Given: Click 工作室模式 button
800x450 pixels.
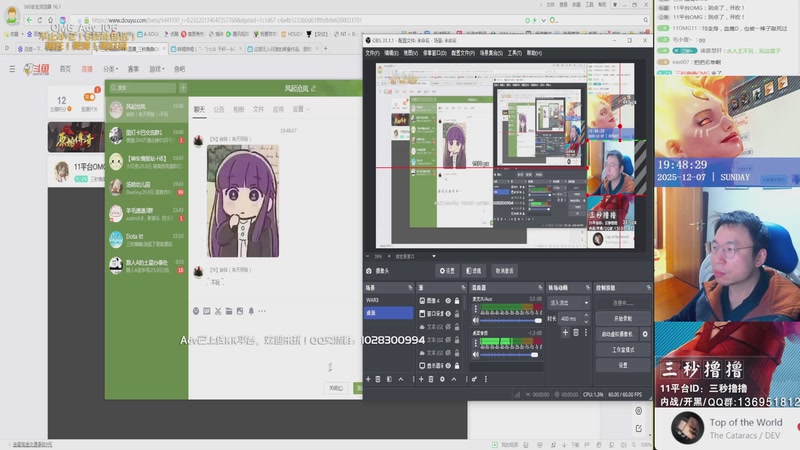Looking at the screenshot, I should pyautogui.click(x=622, y=350).
